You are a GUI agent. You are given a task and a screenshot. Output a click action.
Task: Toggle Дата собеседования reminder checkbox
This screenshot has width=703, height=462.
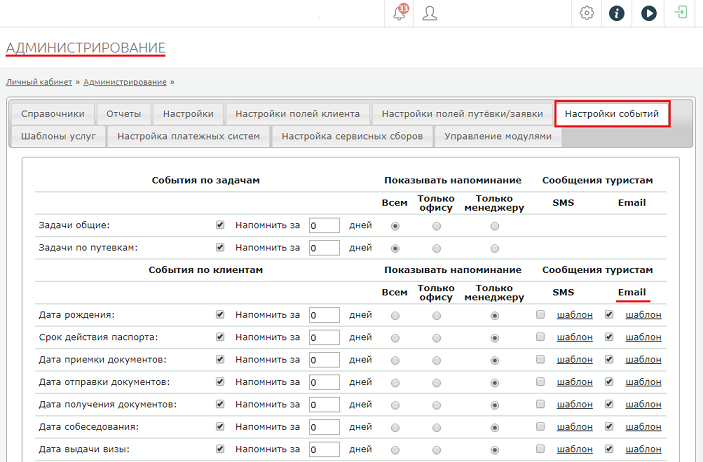pyautogui.click(x=220, y=427)
